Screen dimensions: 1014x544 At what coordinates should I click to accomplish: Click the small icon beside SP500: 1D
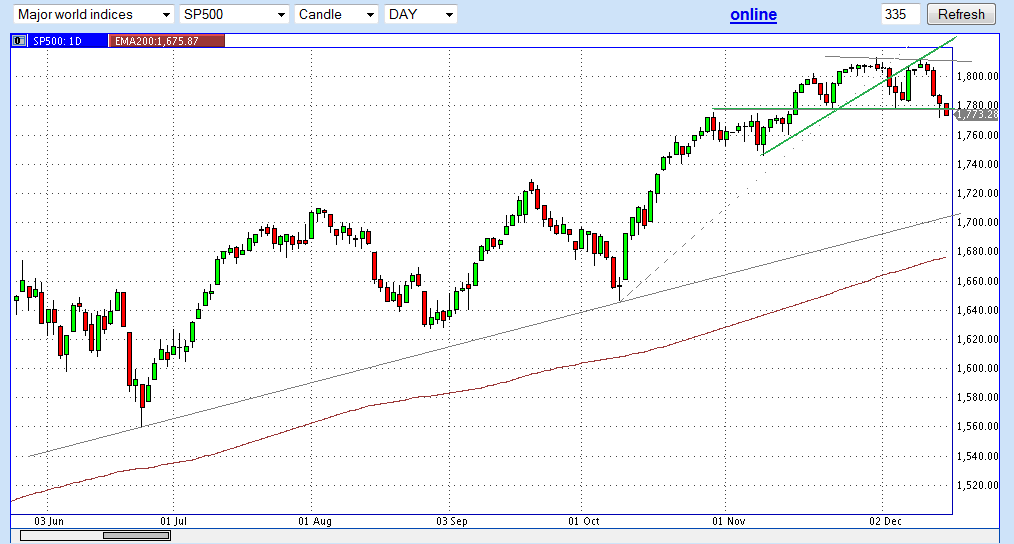click(19, 40)
